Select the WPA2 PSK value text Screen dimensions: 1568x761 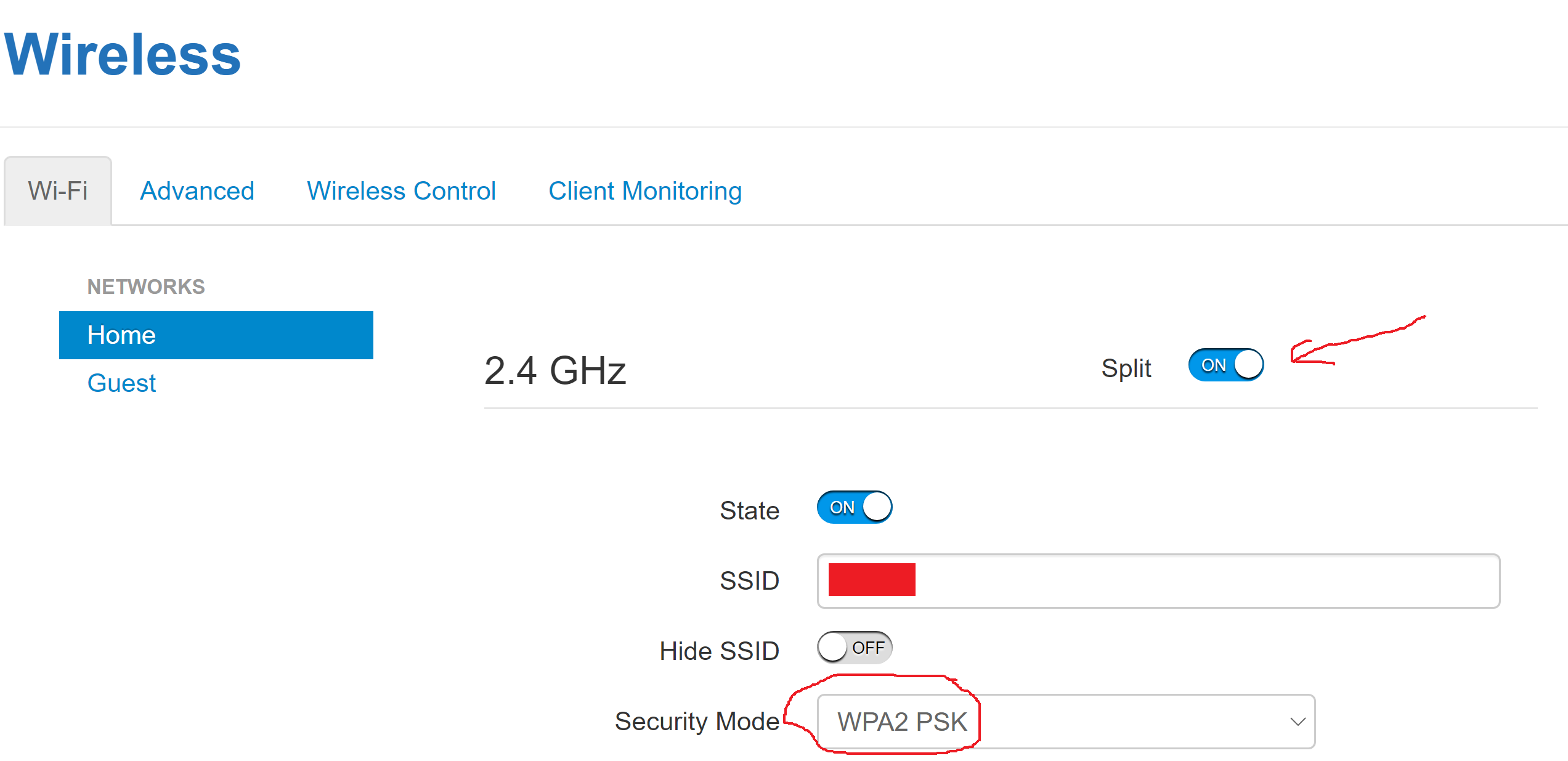click(x=902, y=722)
